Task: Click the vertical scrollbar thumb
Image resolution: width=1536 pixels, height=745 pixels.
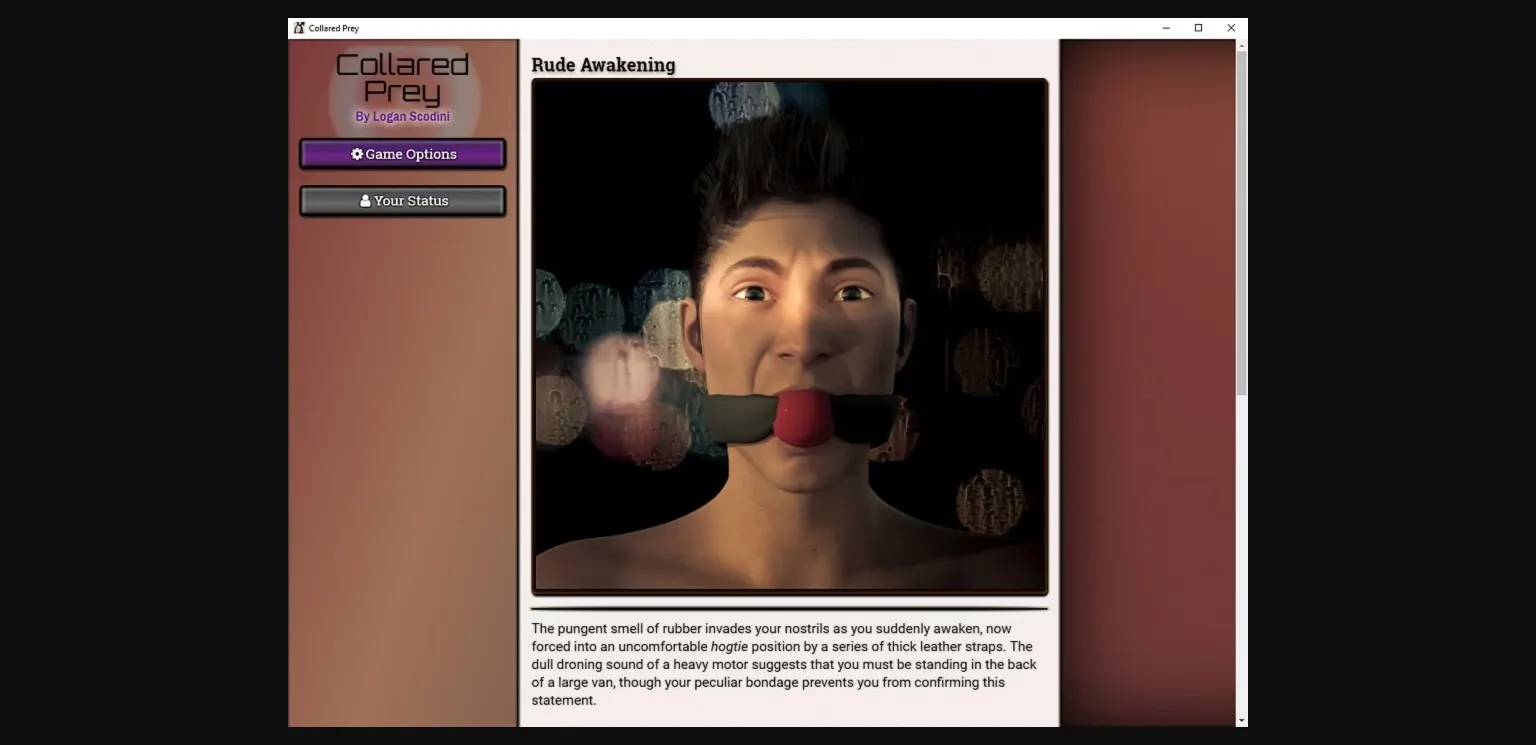Action: [1242, 220]
